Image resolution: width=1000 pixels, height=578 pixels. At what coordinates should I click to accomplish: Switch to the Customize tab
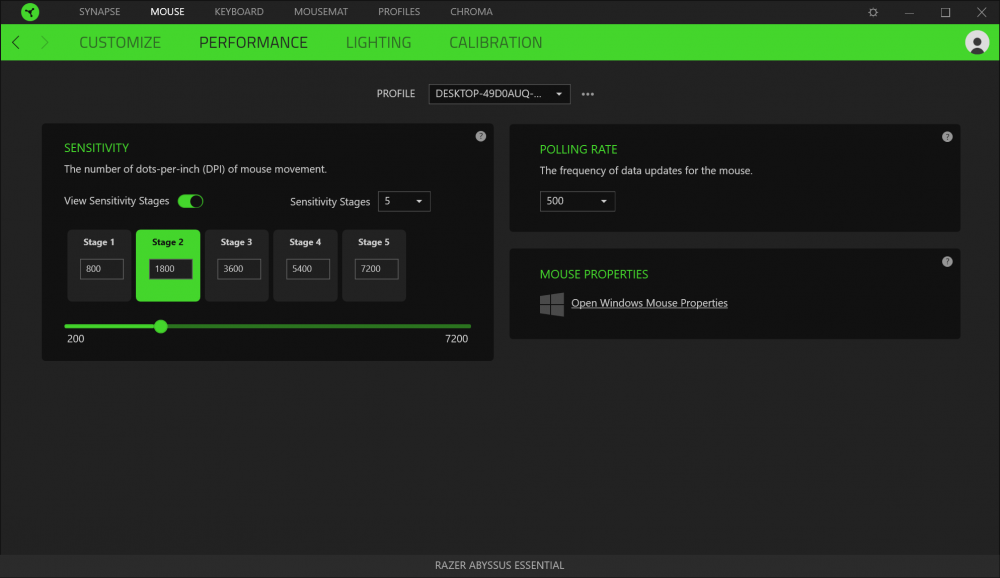(120, 43)
